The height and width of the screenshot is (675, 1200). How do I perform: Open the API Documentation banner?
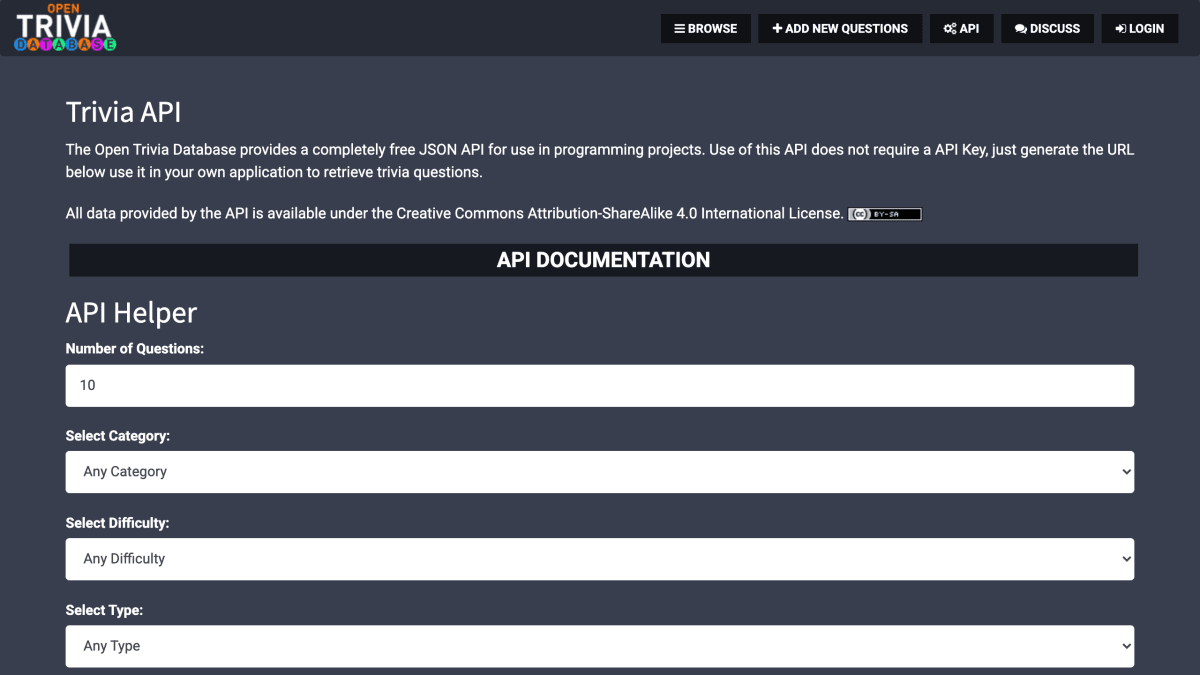coord(603,260)
